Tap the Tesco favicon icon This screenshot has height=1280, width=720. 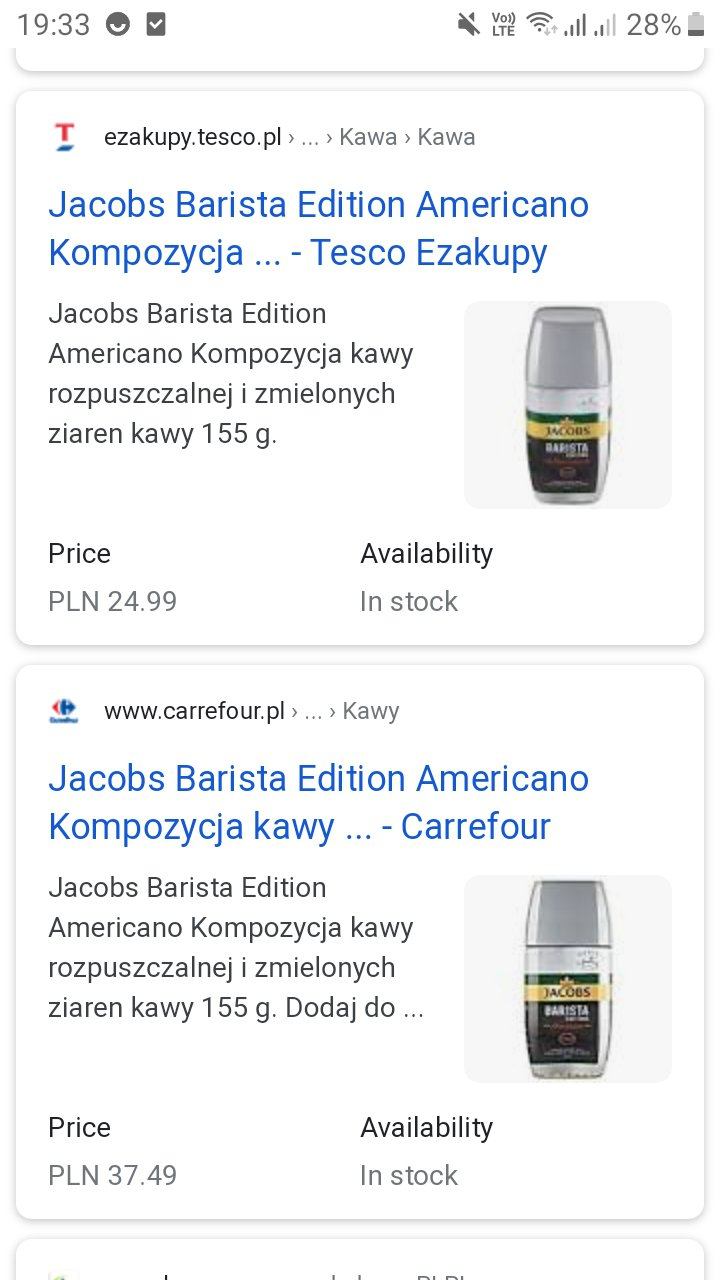point(64,137)
